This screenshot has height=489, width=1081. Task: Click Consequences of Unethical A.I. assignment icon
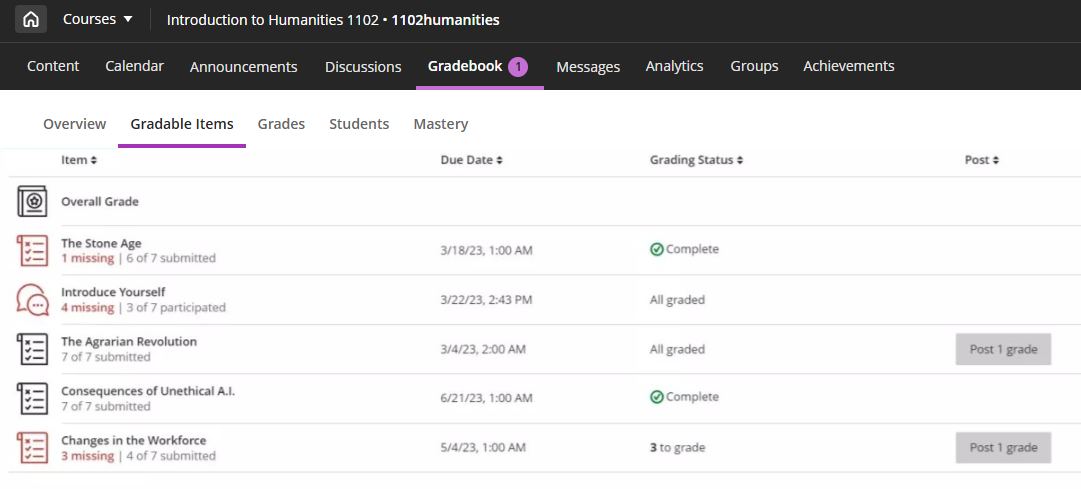[x=32, y=398]
